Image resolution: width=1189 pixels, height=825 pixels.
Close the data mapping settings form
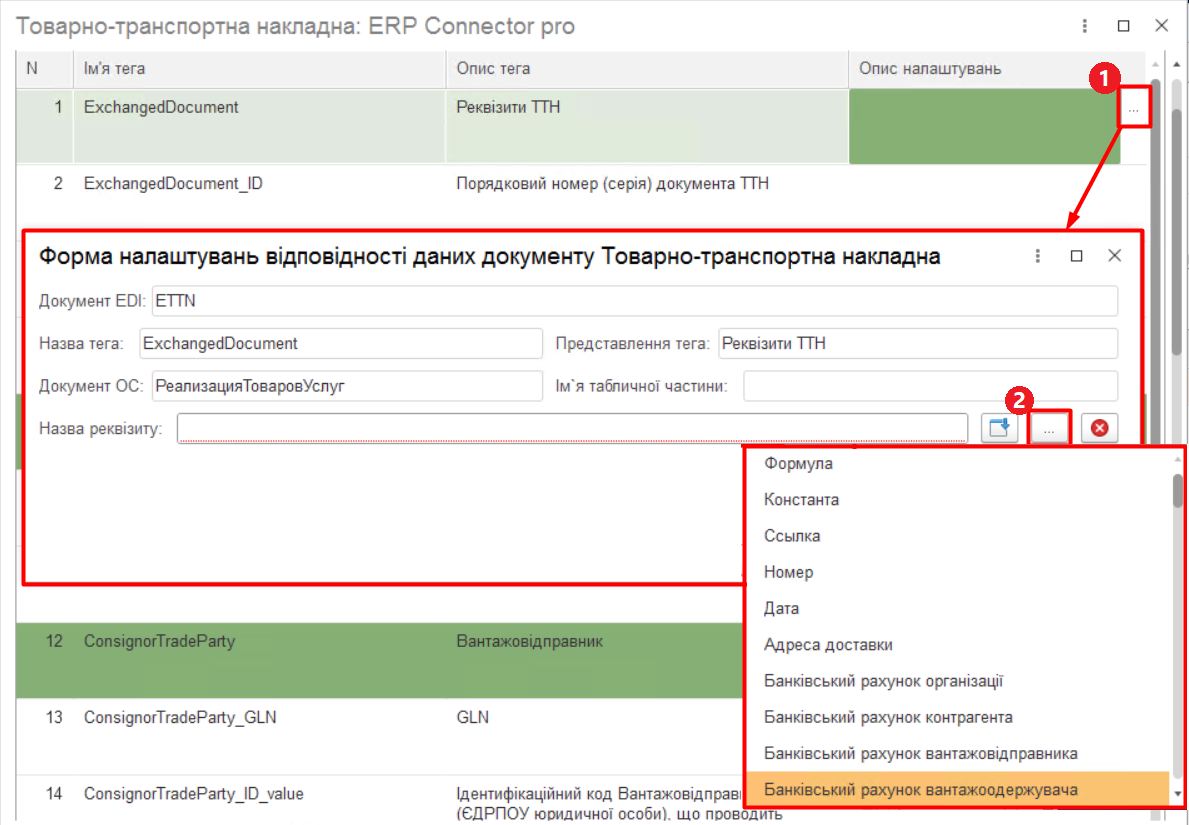point(1114,256)
